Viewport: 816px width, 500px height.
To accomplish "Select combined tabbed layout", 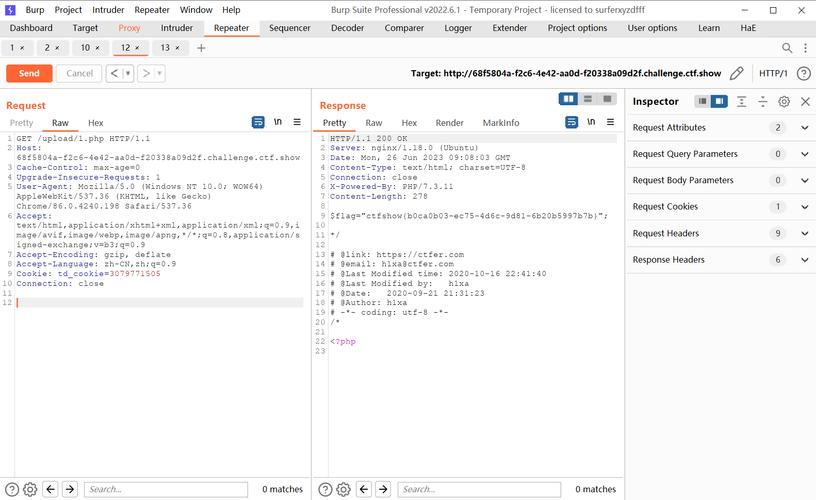I will [607, 99].
